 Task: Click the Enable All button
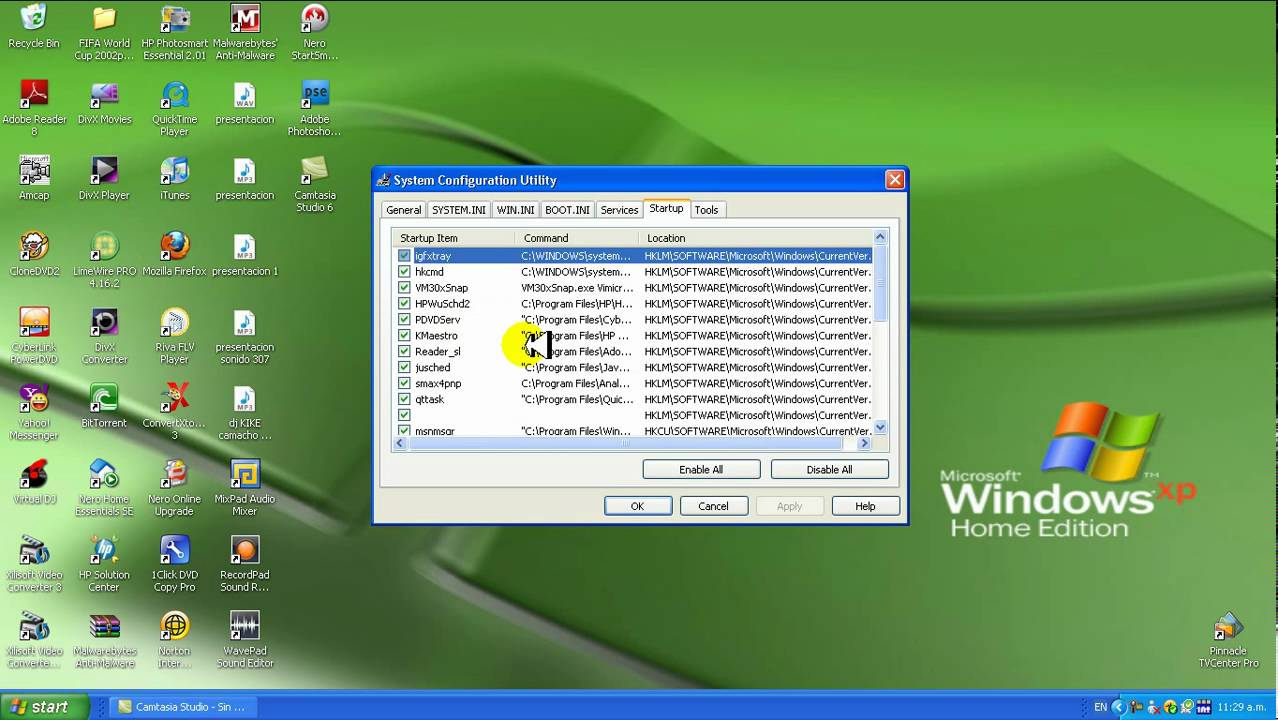[x=701, y=470]
